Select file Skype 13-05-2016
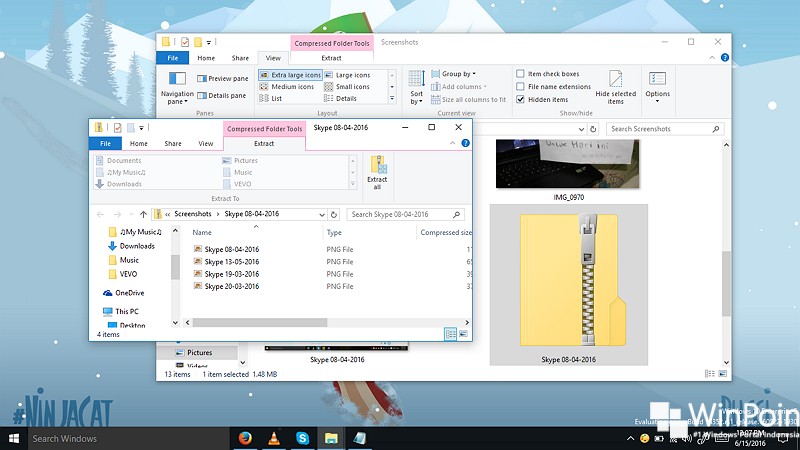The height and width of the screenshot is (450, 800). (x=226, y=261)
